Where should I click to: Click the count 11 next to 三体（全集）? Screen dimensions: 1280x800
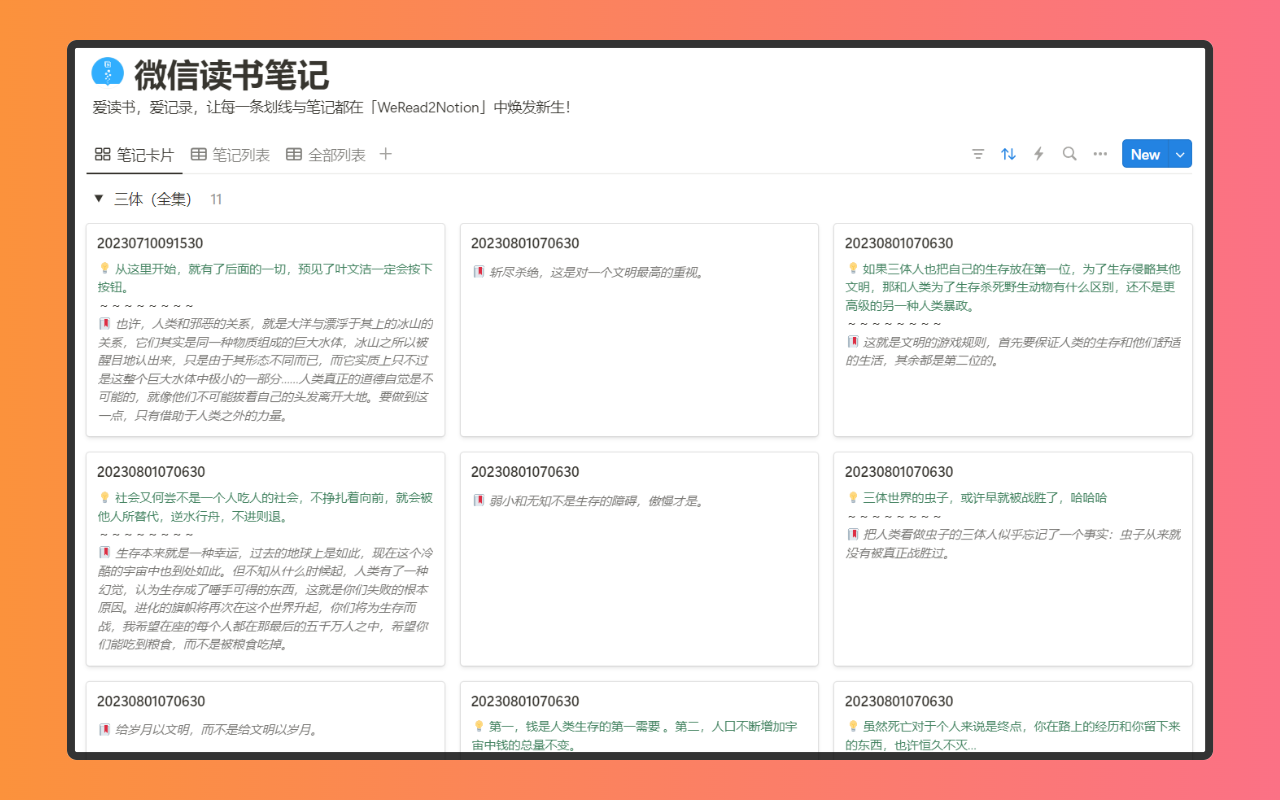(215, 199)
